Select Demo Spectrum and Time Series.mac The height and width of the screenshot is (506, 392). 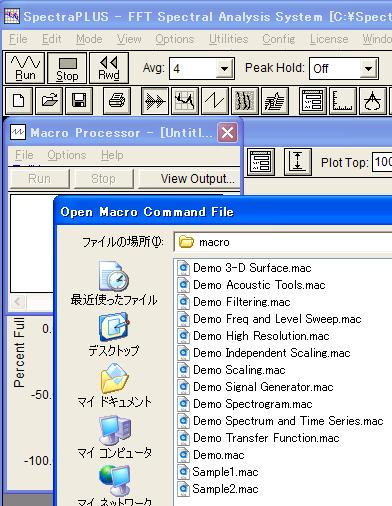pyautogui.click(x=281, y=421)
